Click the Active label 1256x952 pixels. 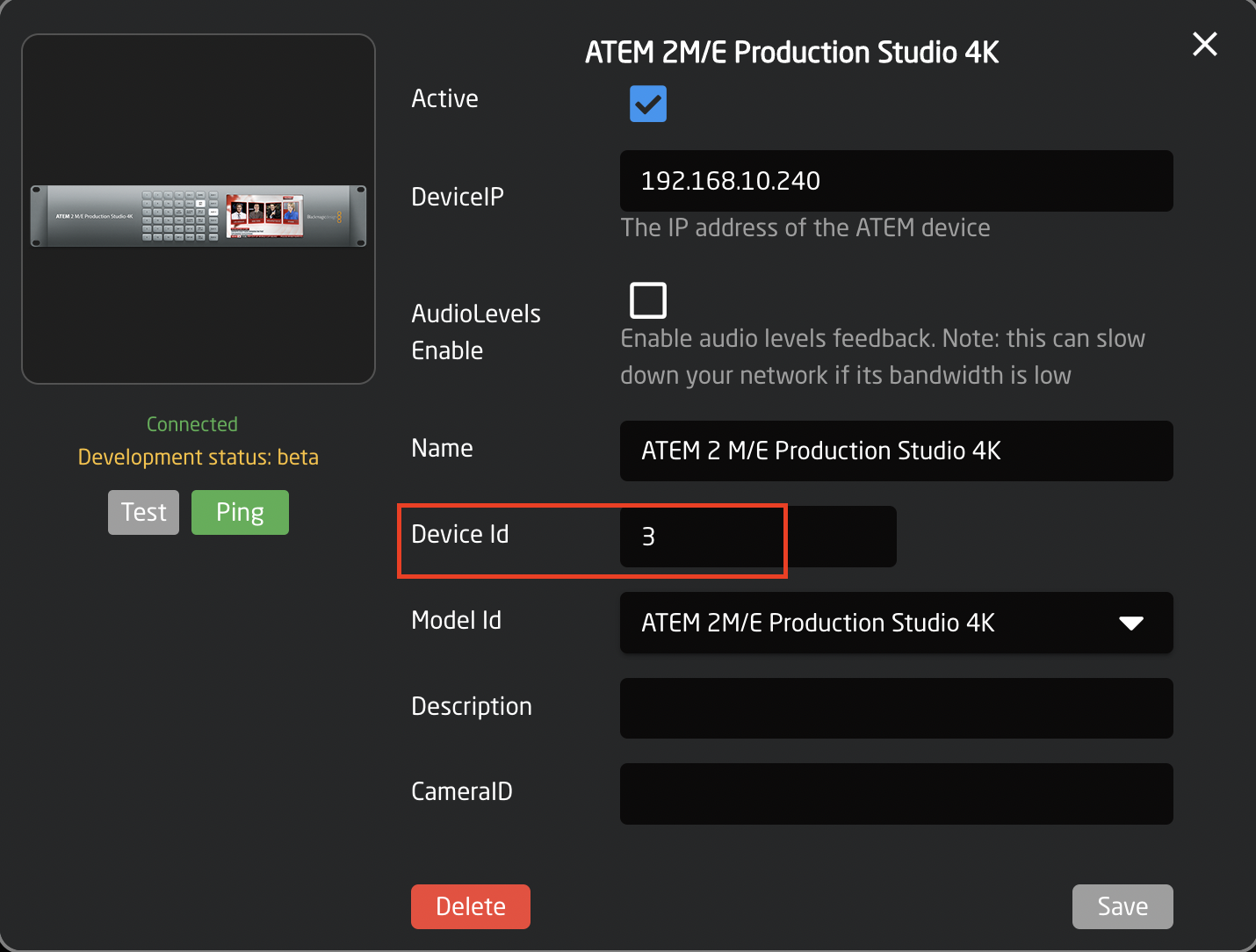445,98
